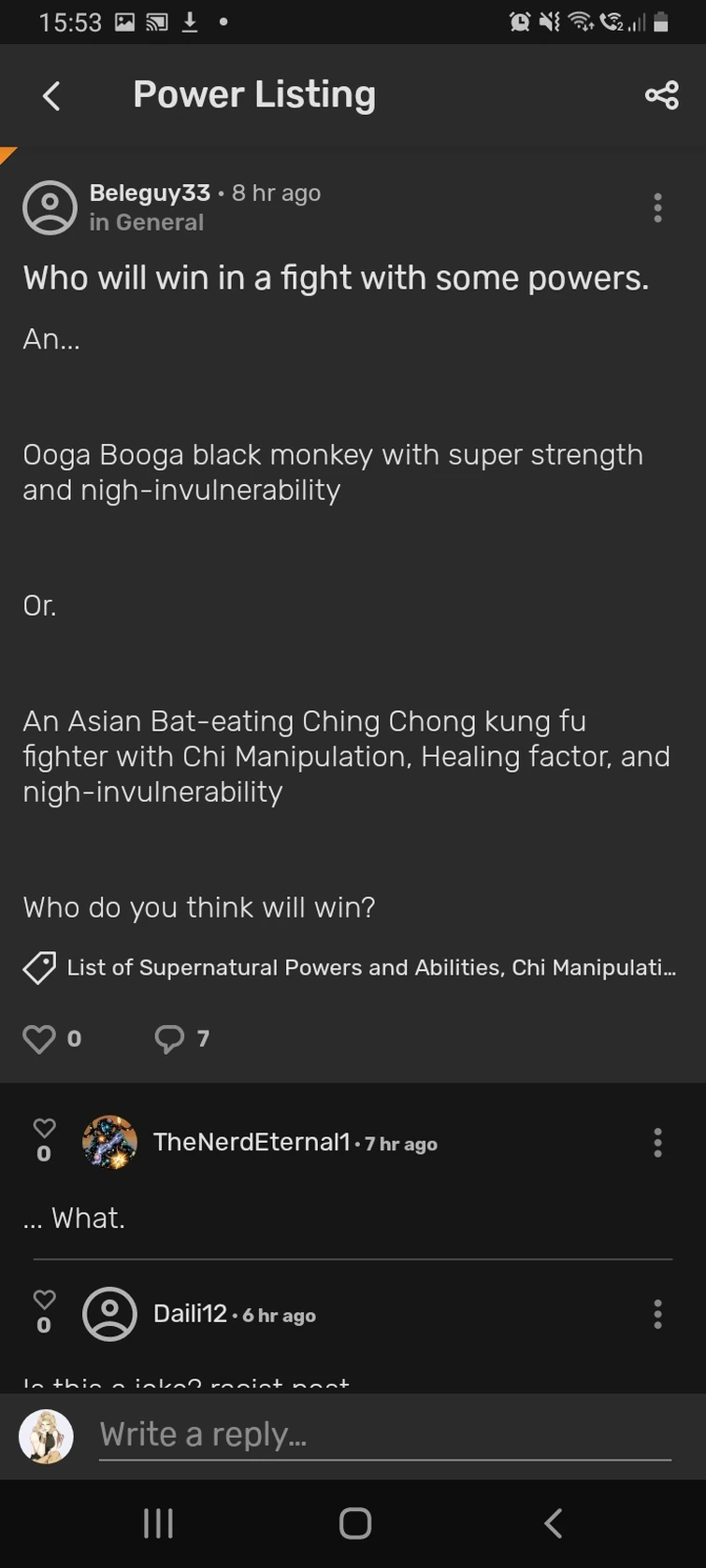Open the Daili12 comment options menu

click(x=657, y=1314)
